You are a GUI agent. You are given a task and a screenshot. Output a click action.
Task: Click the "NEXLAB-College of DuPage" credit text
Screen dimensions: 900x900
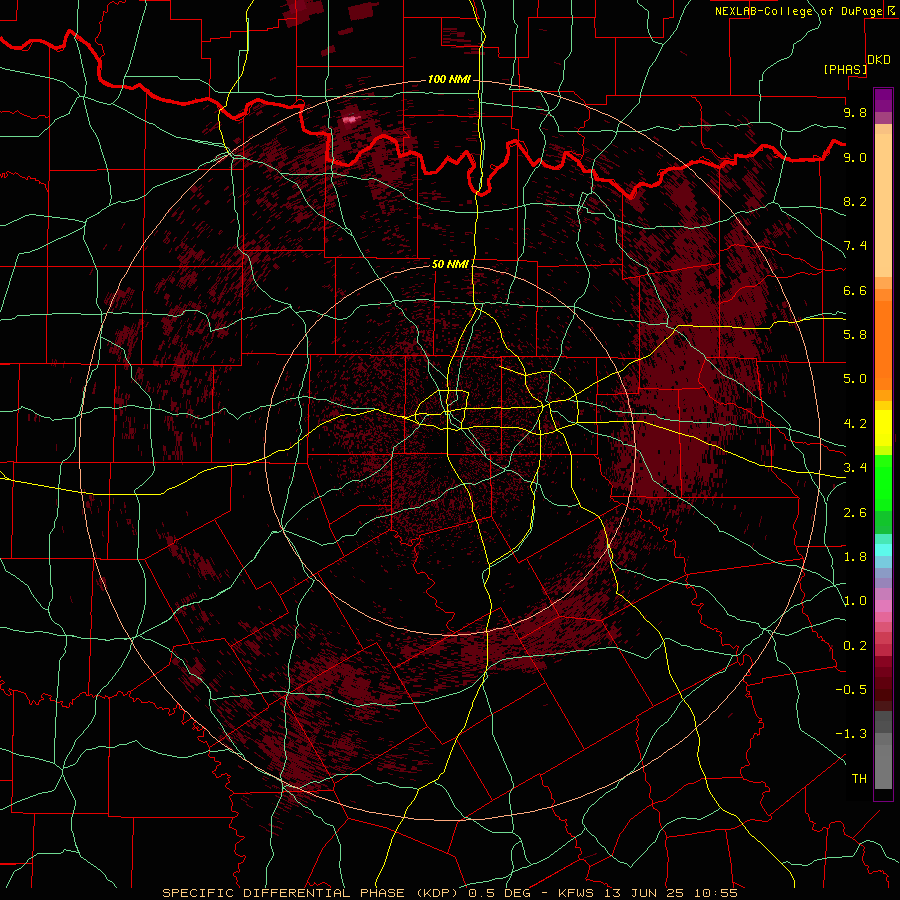(x=798, y=11)
